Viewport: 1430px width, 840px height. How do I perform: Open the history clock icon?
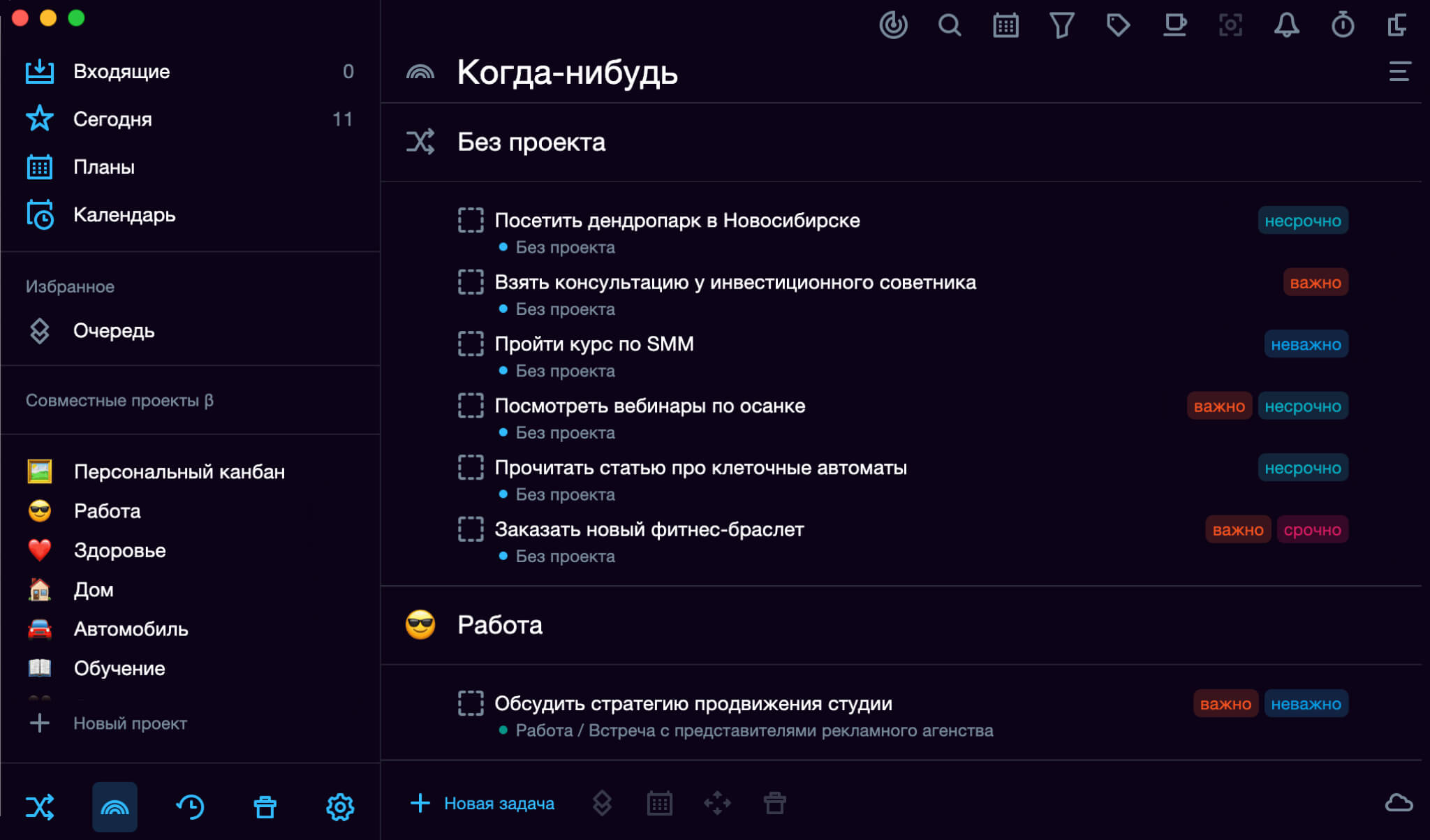click(190, 806)
